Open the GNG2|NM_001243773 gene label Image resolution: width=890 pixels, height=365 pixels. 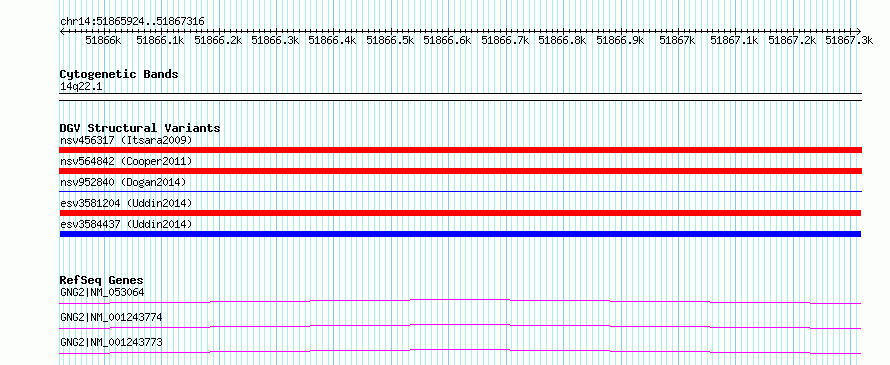pos(111,342)
